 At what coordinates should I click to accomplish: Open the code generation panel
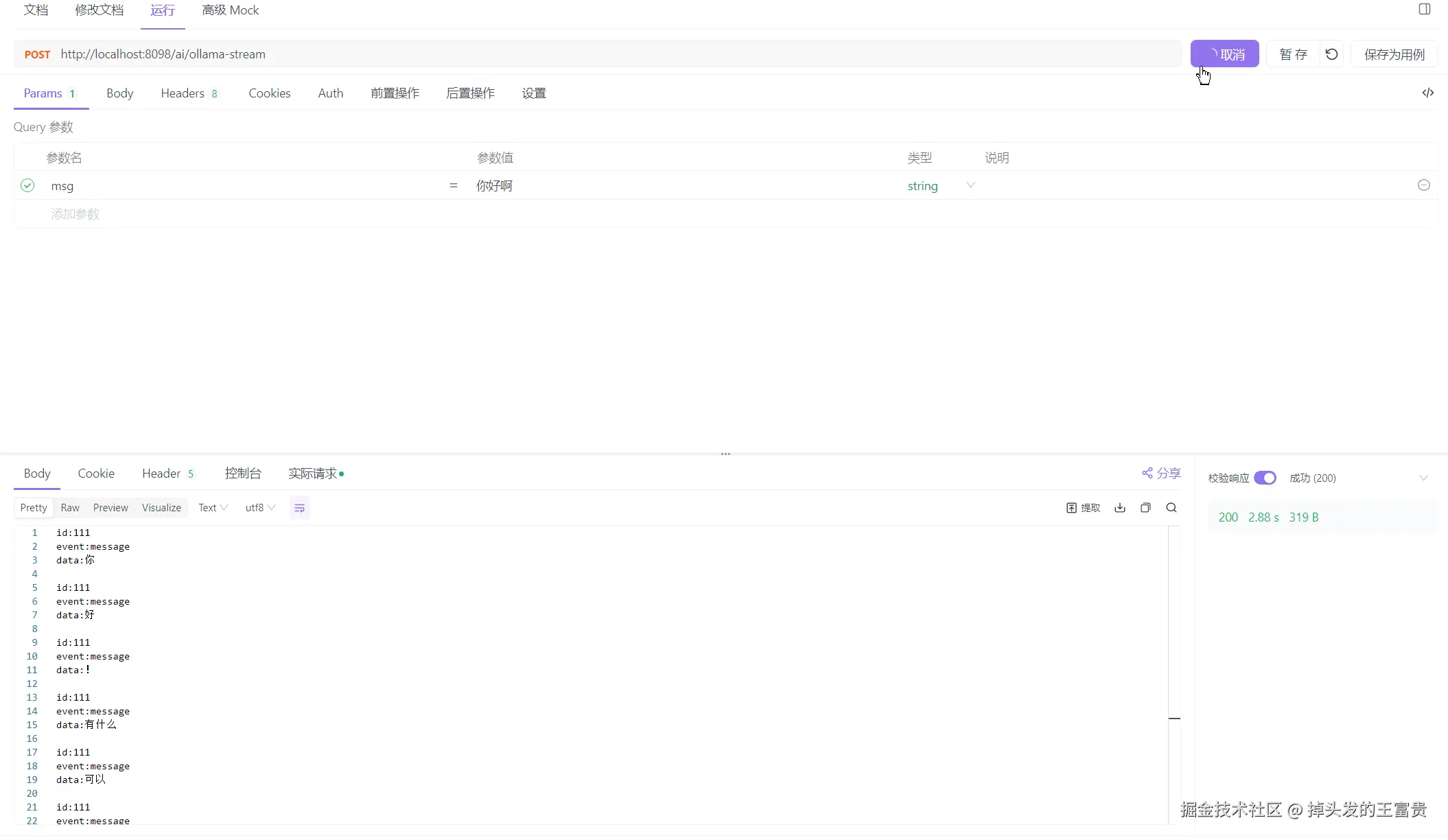click(x=1428, y=93)
